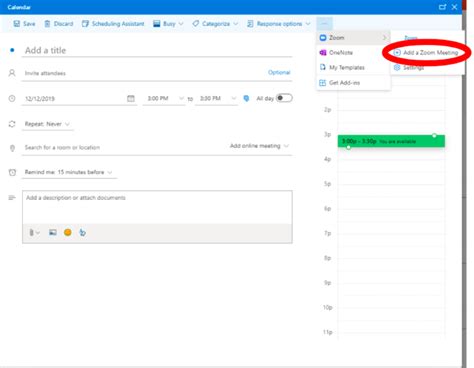Open the 3:00 PM start time dropdown
This screenshot has height=368, width=474.
tap(164, 98)
